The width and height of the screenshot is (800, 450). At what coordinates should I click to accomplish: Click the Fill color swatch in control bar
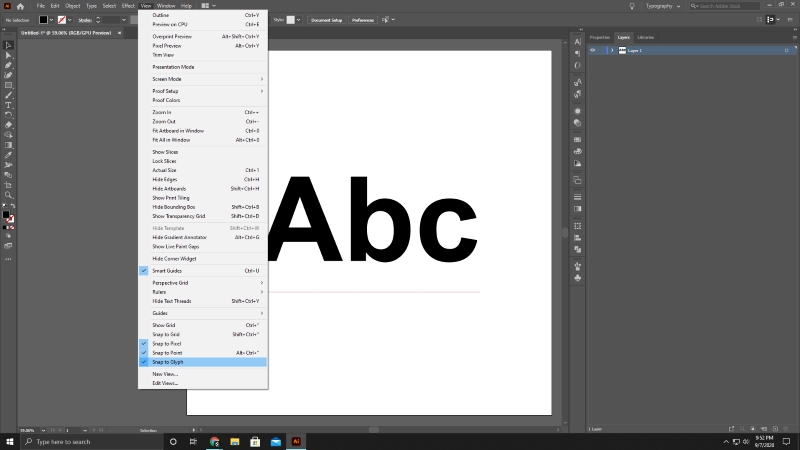(x=45, y=19)
